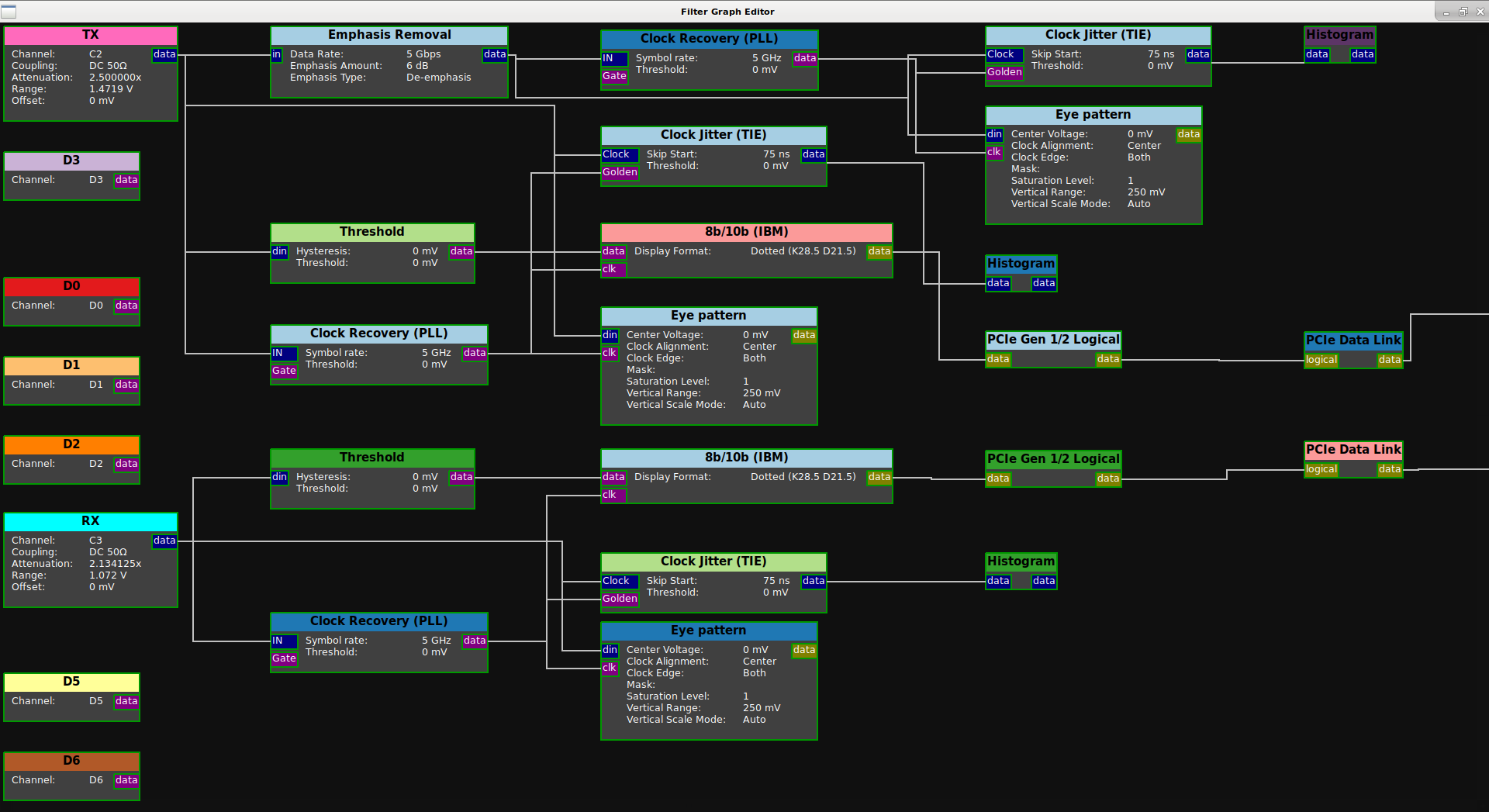Click the D0 node red title bar

point(71,286)
